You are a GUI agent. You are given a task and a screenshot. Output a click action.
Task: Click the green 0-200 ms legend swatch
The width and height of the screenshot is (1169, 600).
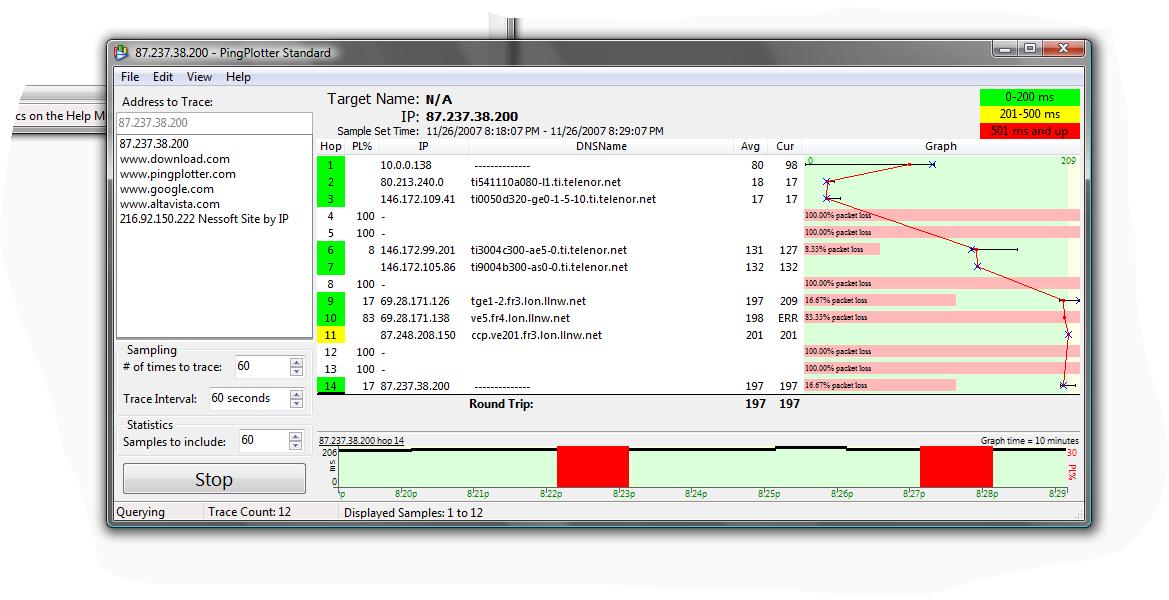coord(1030,97)
